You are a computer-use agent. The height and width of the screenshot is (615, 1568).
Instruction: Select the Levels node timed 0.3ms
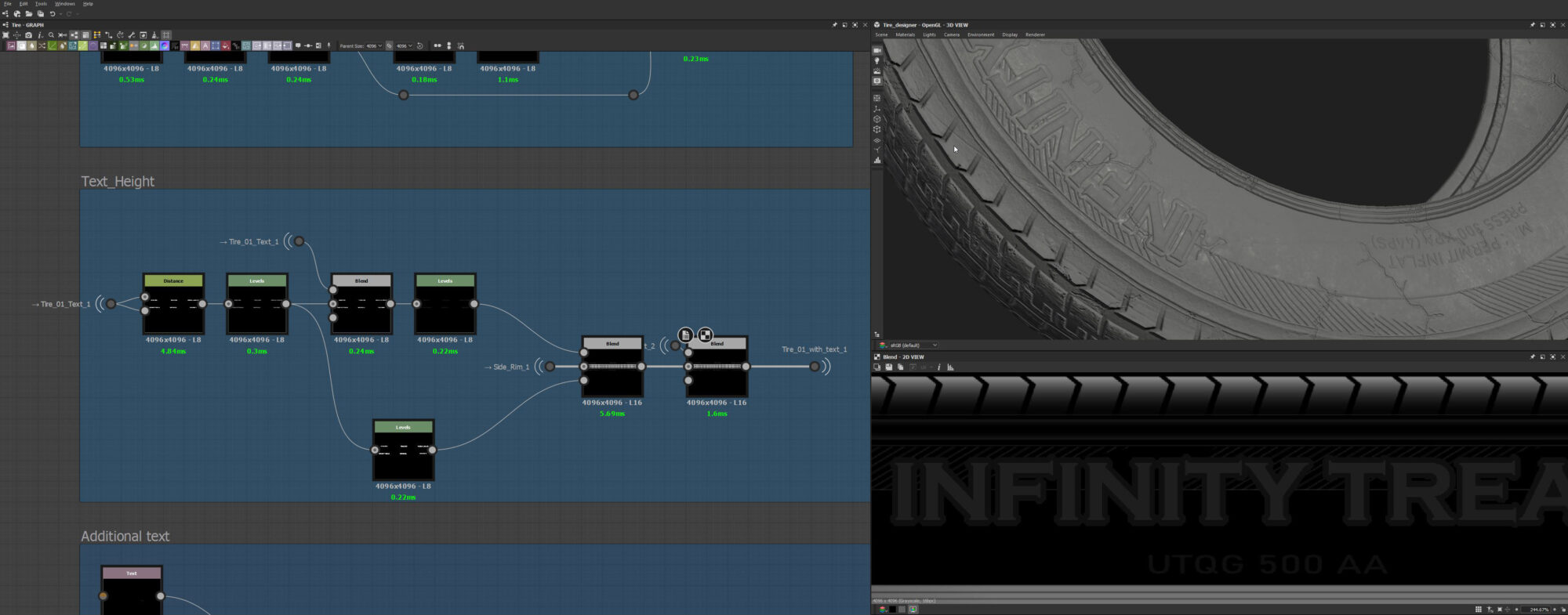(257, 303)
